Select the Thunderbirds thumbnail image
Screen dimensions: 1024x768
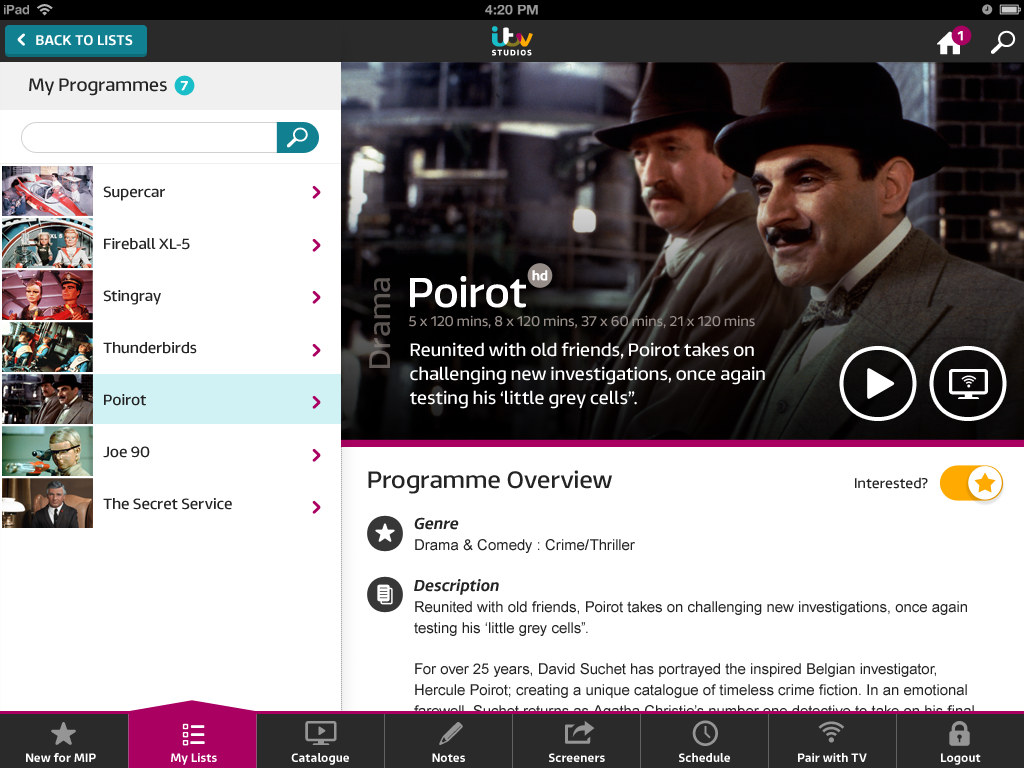(48, 347)
